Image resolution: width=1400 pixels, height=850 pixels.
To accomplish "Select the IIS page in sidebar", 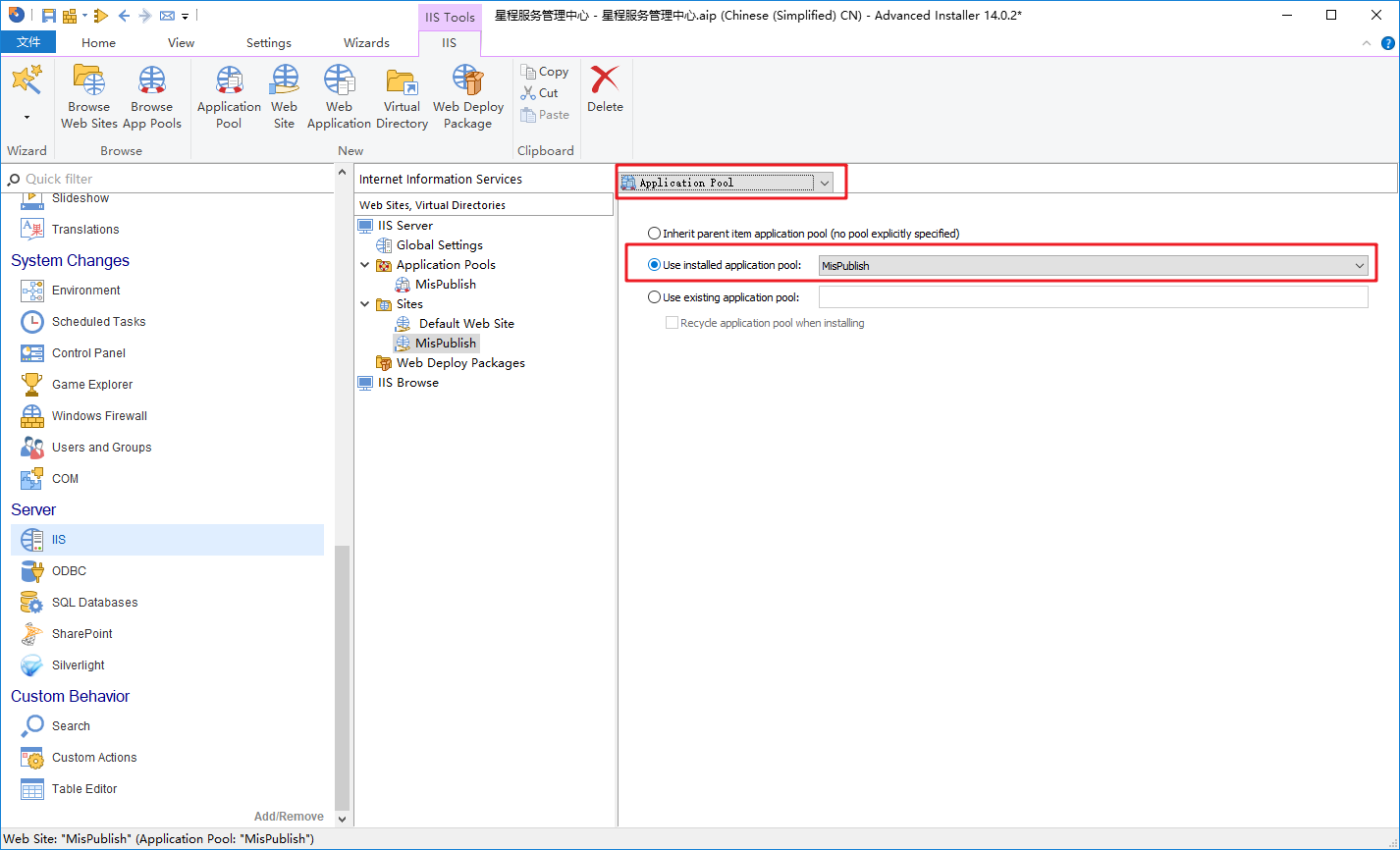I will tap(167, 540).
